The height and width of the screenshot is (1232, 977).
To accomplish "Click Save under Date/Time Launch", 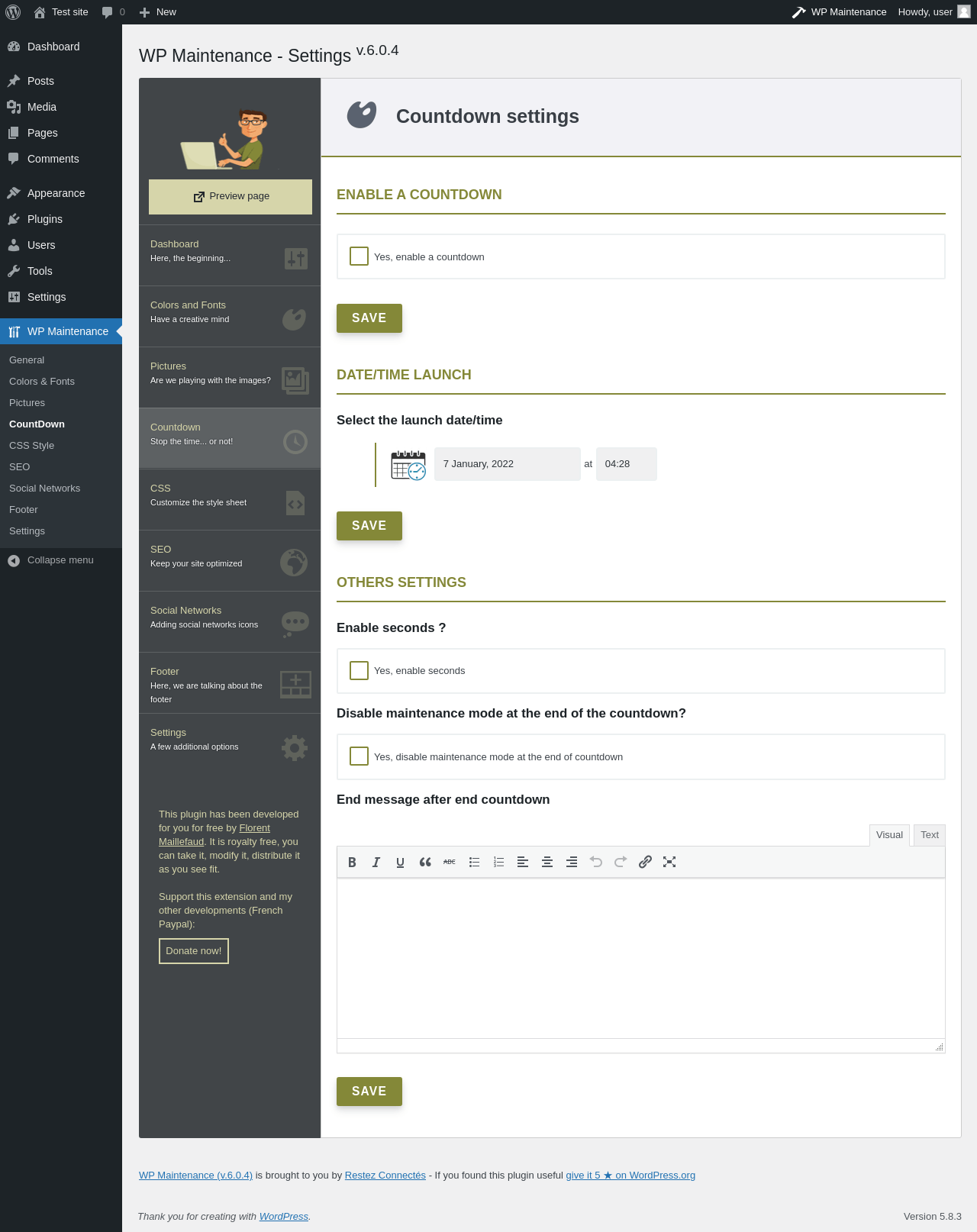I will click(369, 526).
